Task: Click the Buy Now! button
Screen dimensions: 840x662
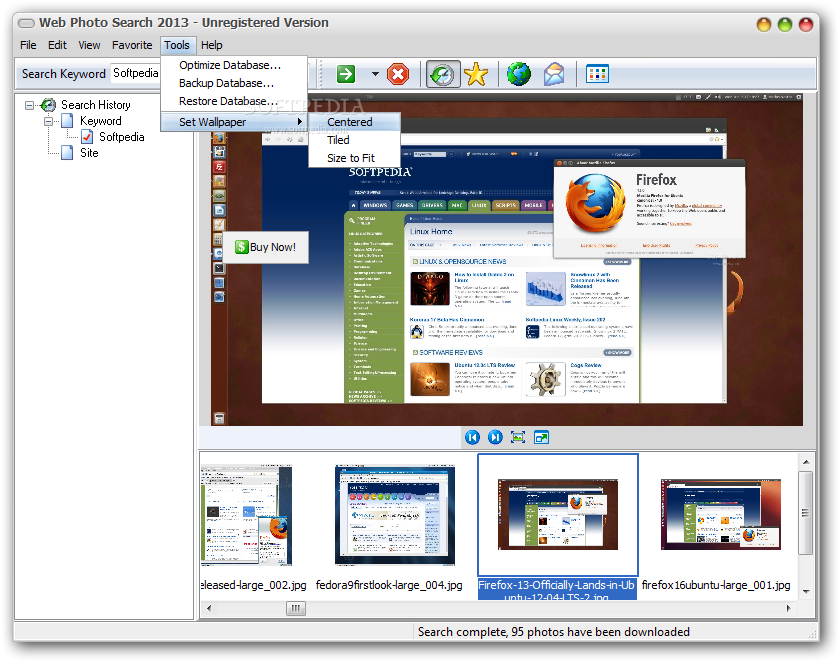Action: tap(265, 247)
